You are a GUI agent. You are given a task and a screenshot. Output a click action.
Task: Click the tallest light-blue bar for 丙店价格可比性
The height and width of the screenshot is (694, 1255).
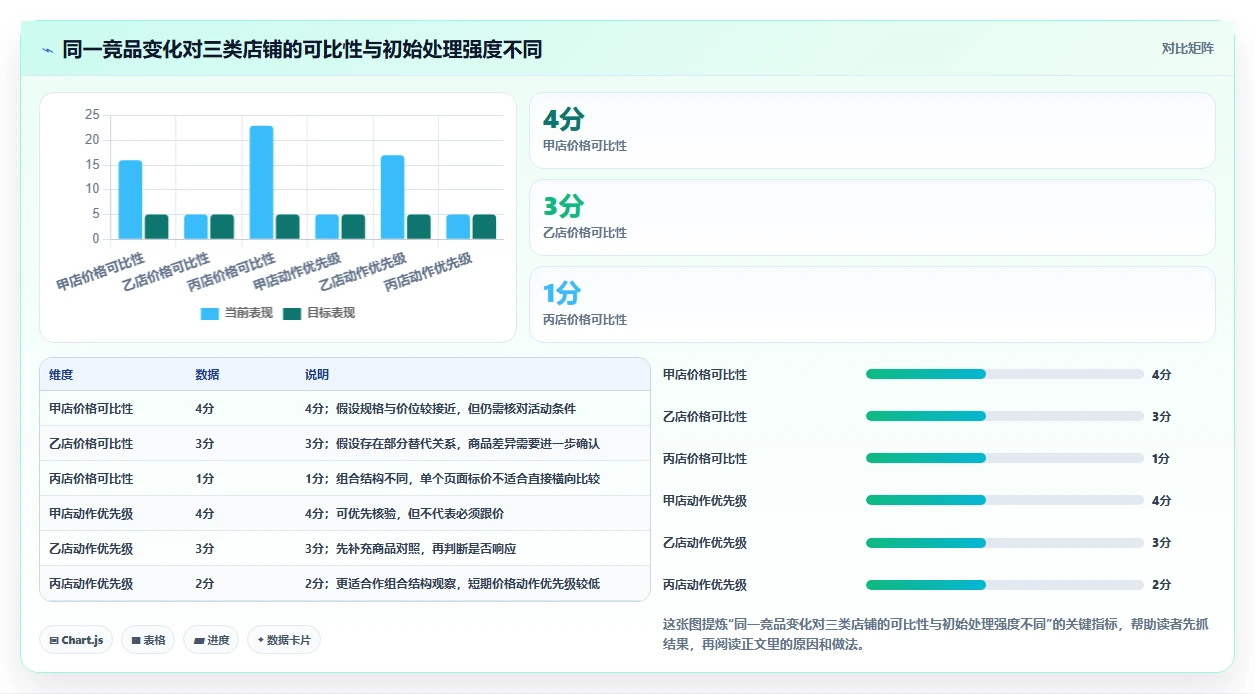pos(261,183)
